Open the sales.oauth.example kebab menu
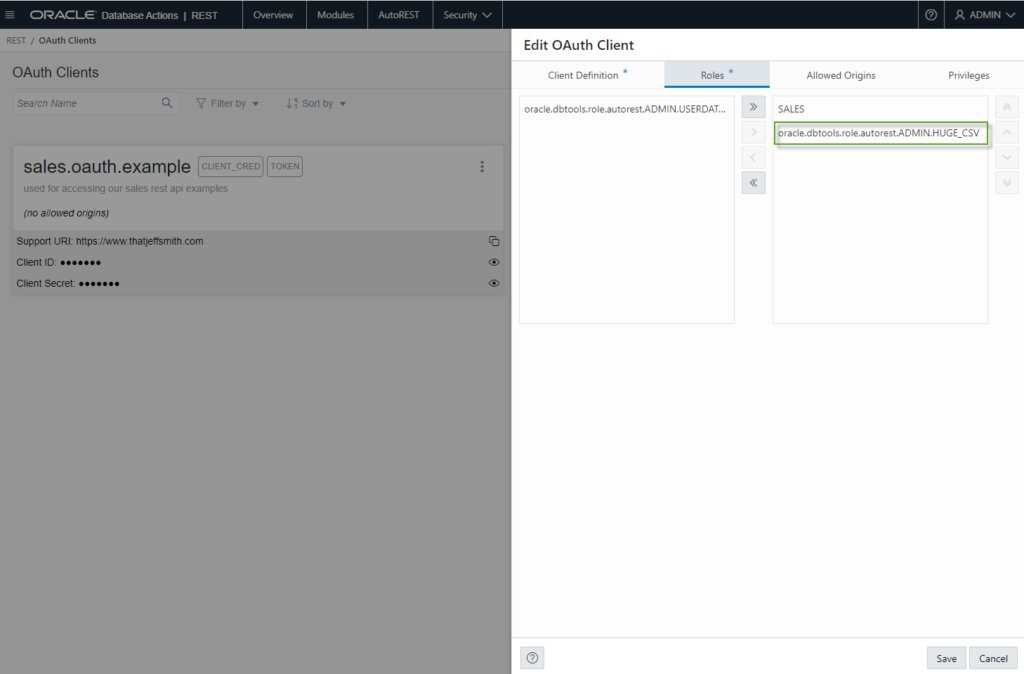This screenshot has height=674, width=1024. point(482,167)
